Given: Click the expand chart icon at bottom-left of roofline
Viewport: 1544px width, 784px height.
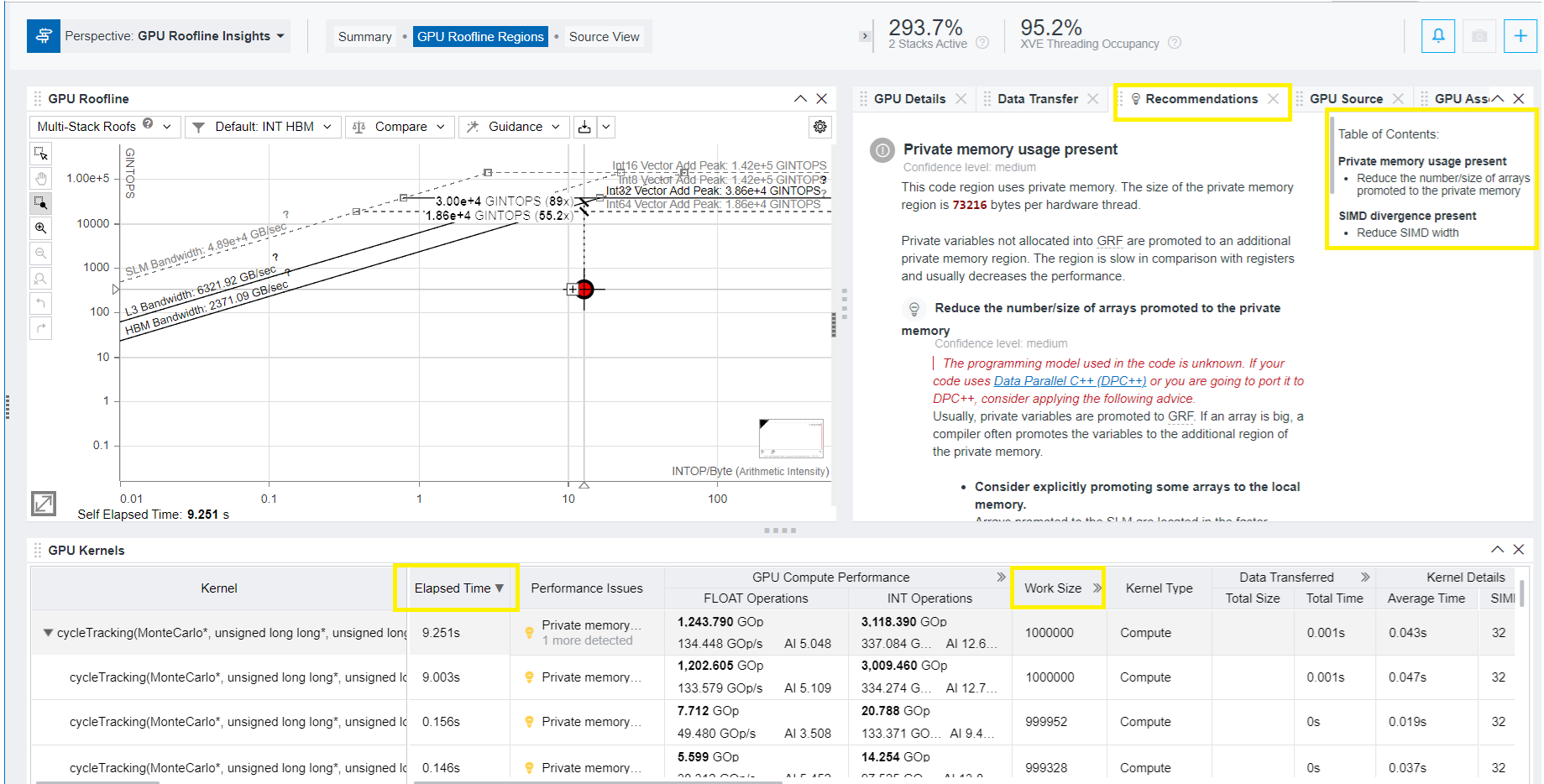Looking at the screenshot, I should coord(44,504).
